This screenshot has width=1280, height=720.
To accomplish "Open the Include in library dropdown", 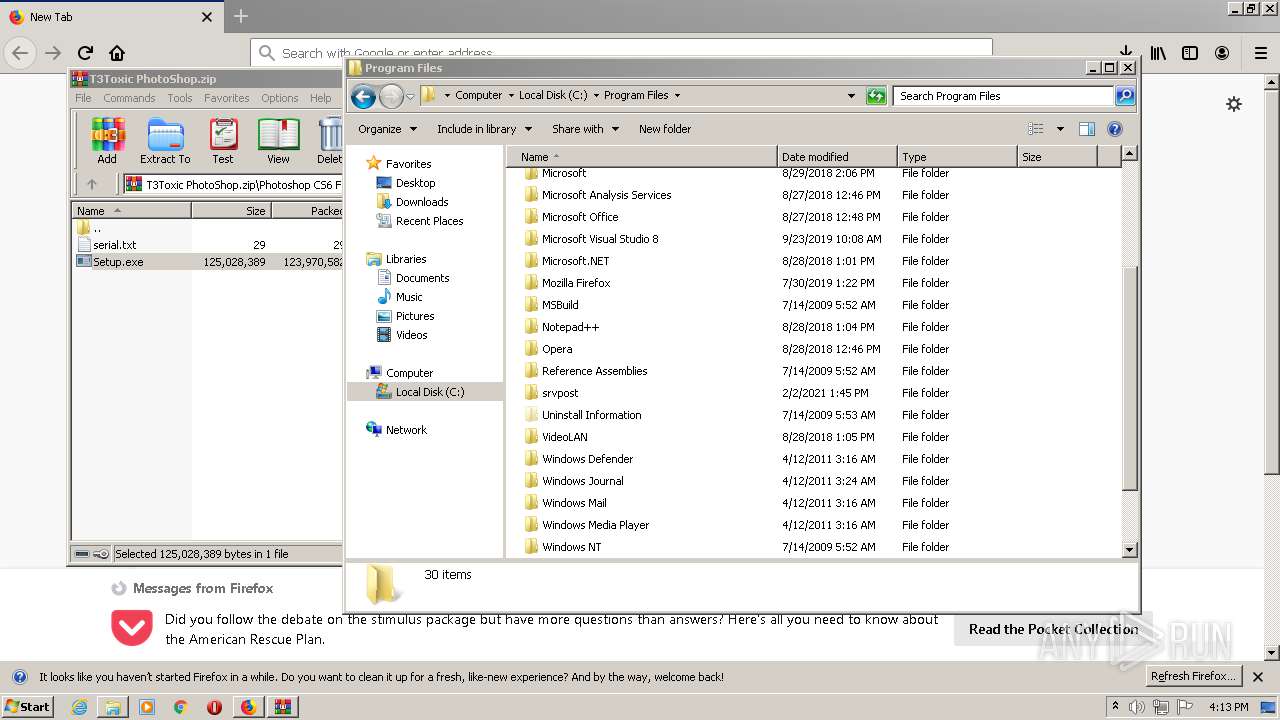I will click(x=484, y=129).
